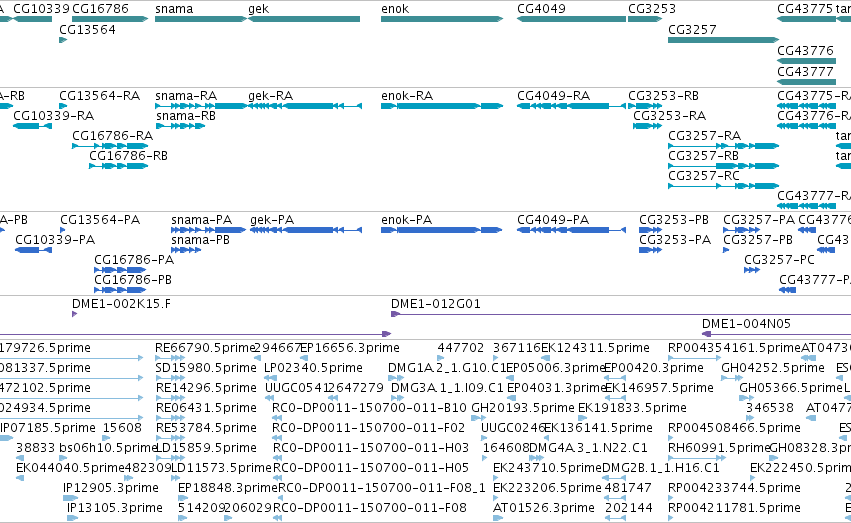Click the DME1-002K15.F clone label
Image resolution: width=851 pixels, height=523 pixels.
point(122,304)
